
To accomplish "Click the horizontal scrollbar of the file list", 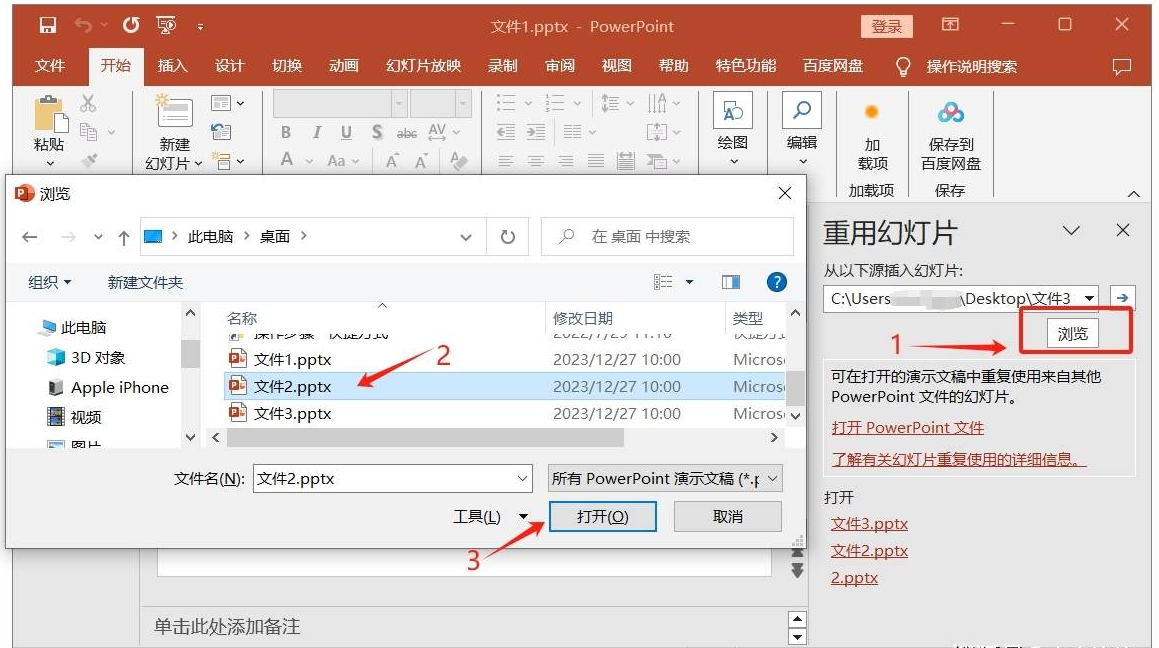I will (426, 437).
